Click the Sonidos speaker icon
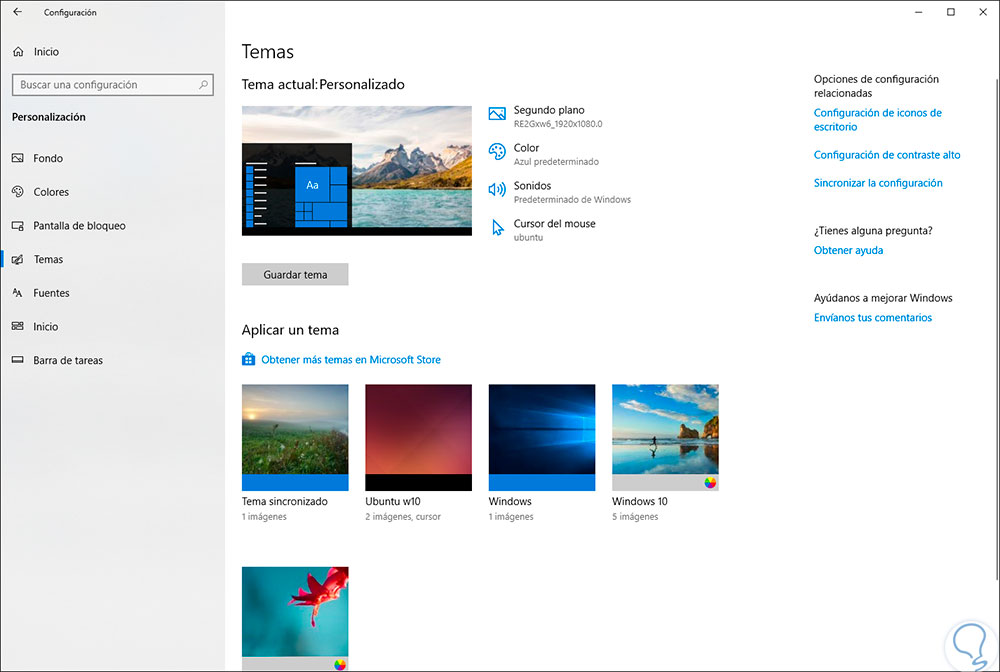 [497, 190]
